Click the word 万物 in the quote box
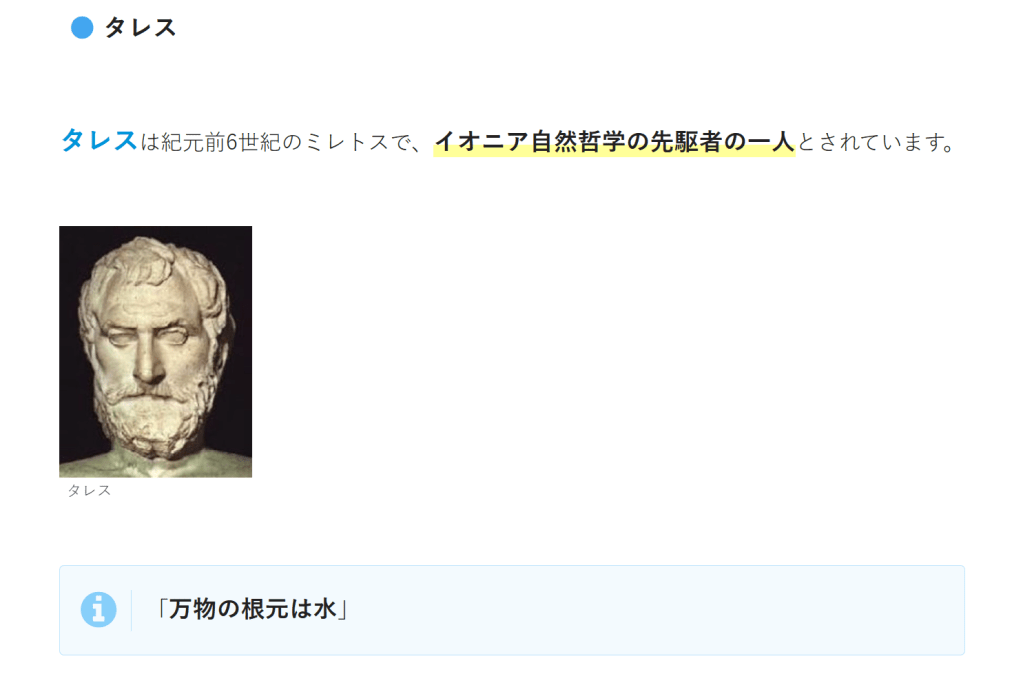Viewport: 1023px width, 674px height. click(192, 609)
